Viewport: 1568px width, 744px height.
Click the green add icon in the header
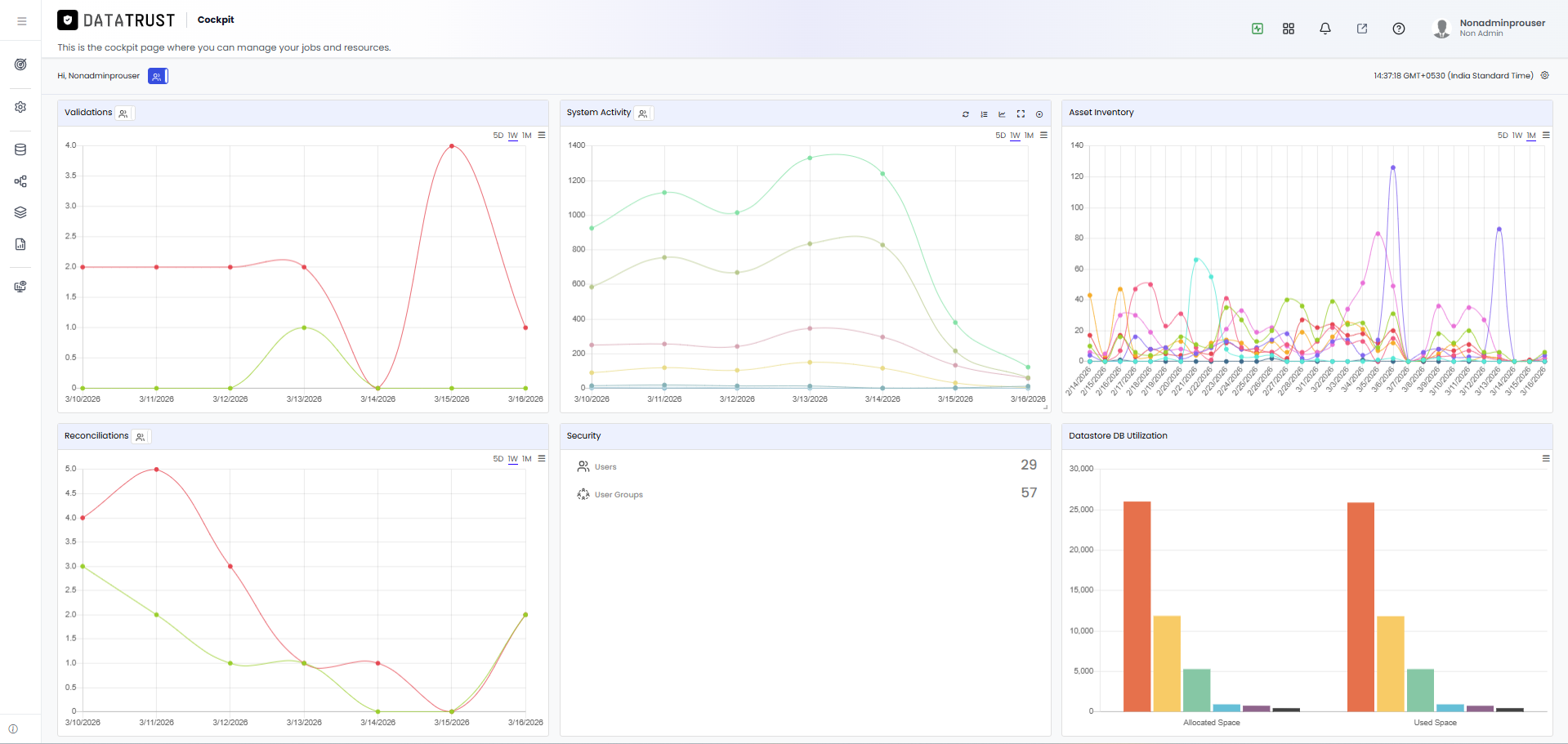click(1258, 29)
